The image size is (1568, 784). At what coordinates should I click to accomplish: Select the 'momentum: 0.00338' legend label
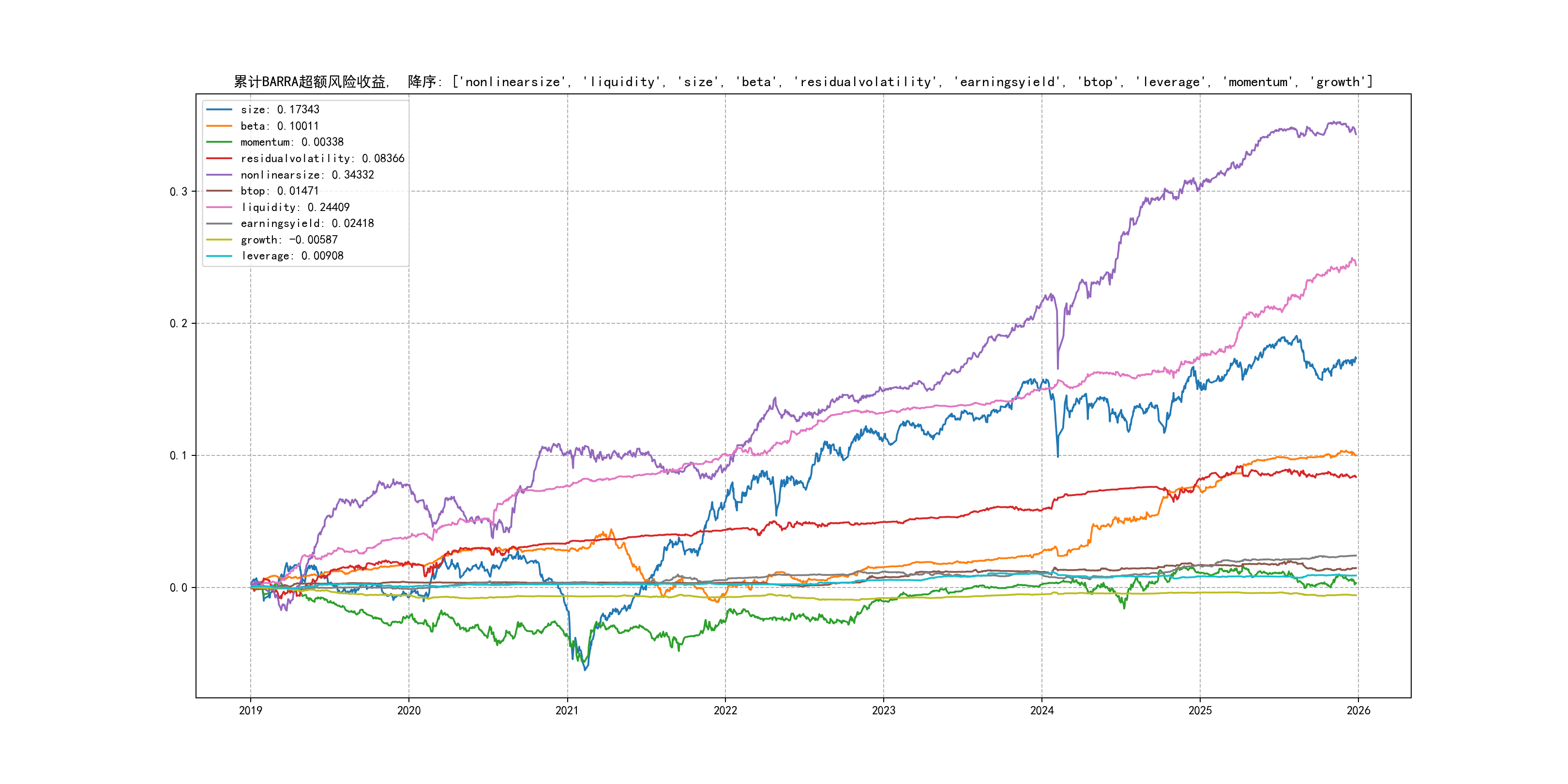[291, 142]
